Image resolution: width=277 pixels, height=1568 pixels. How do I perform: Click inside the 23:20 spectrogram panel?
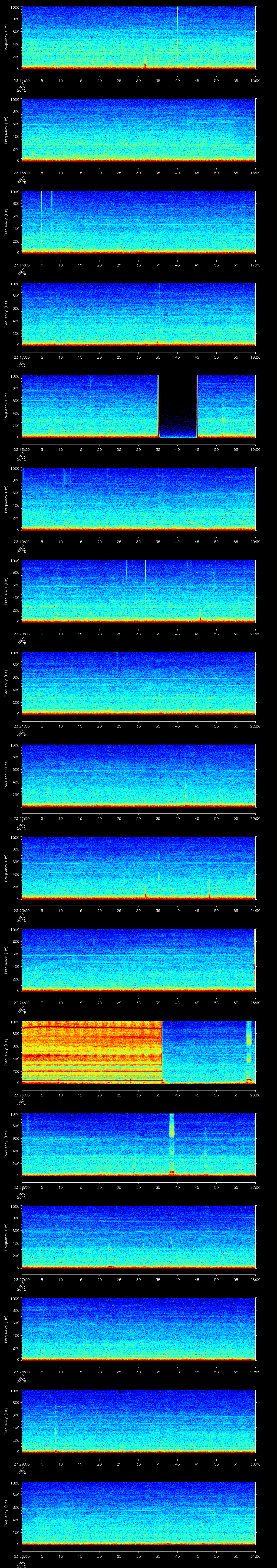[x=139, y=590]
